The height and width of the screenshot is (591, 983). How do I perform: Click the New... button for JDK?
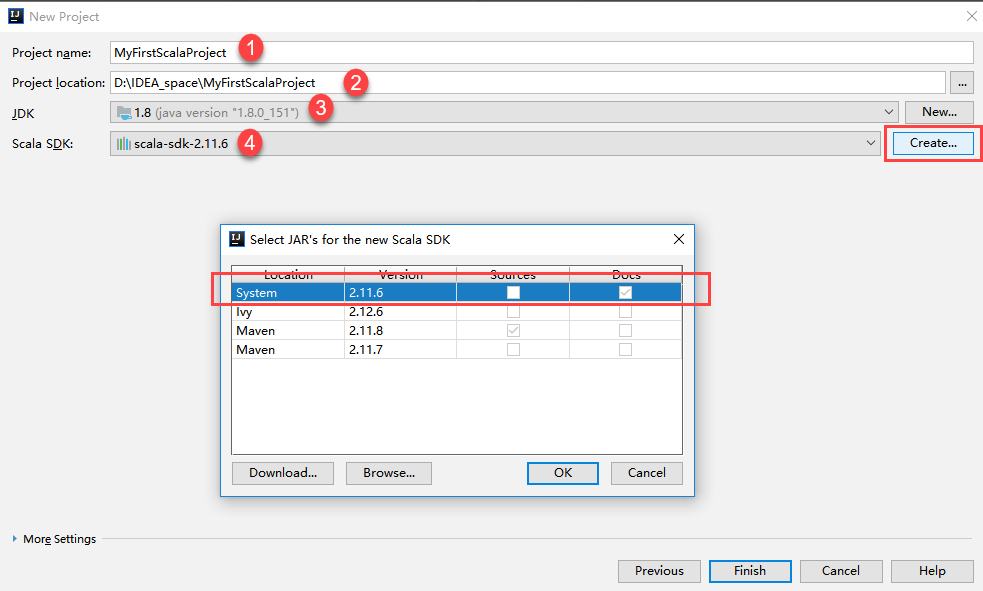[x=939, y=112]
